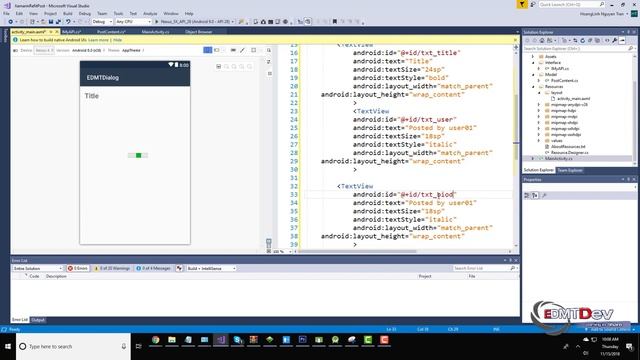The width and height of the screenshot is (640, 360).
Task: Open Visual Studio from the taskbar
Action: coord(221,340)
